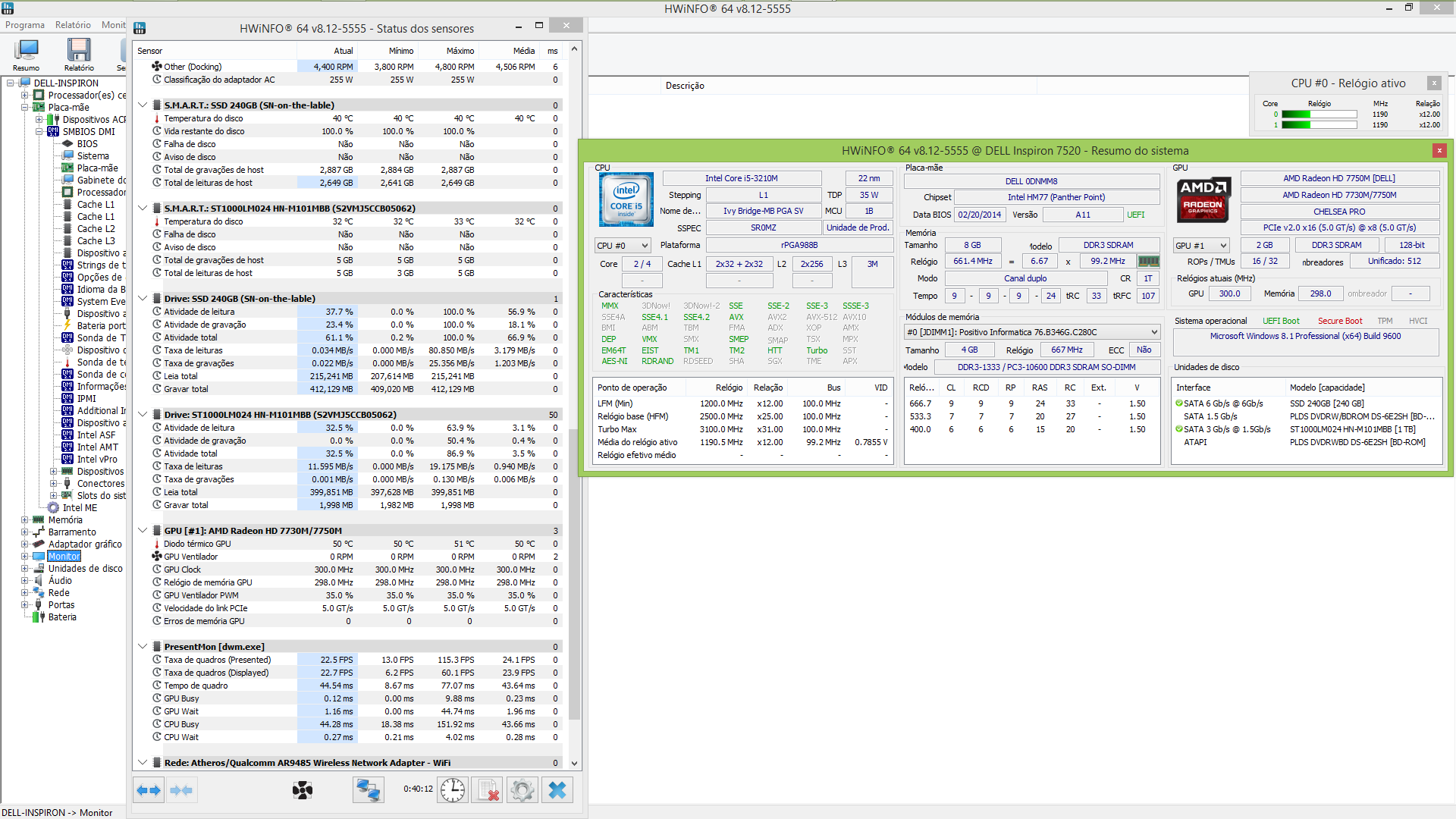Click the Intel ME gear icon in tree
Image resolution: width=1456 pixels, height=819 pixels.
coord(53,507)
